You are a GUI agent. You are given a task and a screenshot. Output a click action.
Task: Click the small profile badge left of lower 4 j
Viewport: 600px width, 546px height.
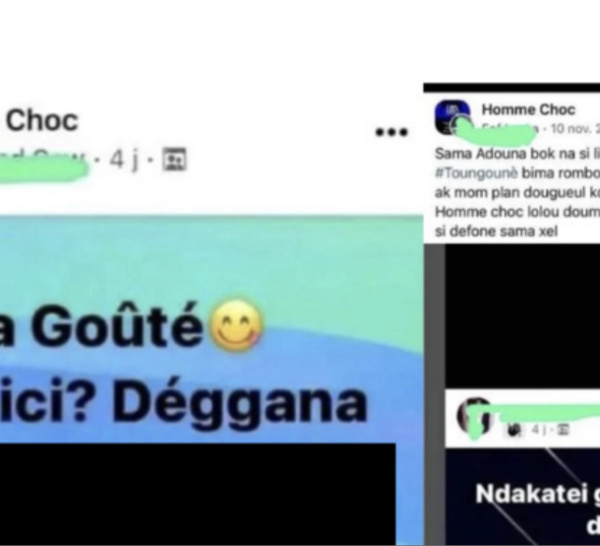[514, 430]
